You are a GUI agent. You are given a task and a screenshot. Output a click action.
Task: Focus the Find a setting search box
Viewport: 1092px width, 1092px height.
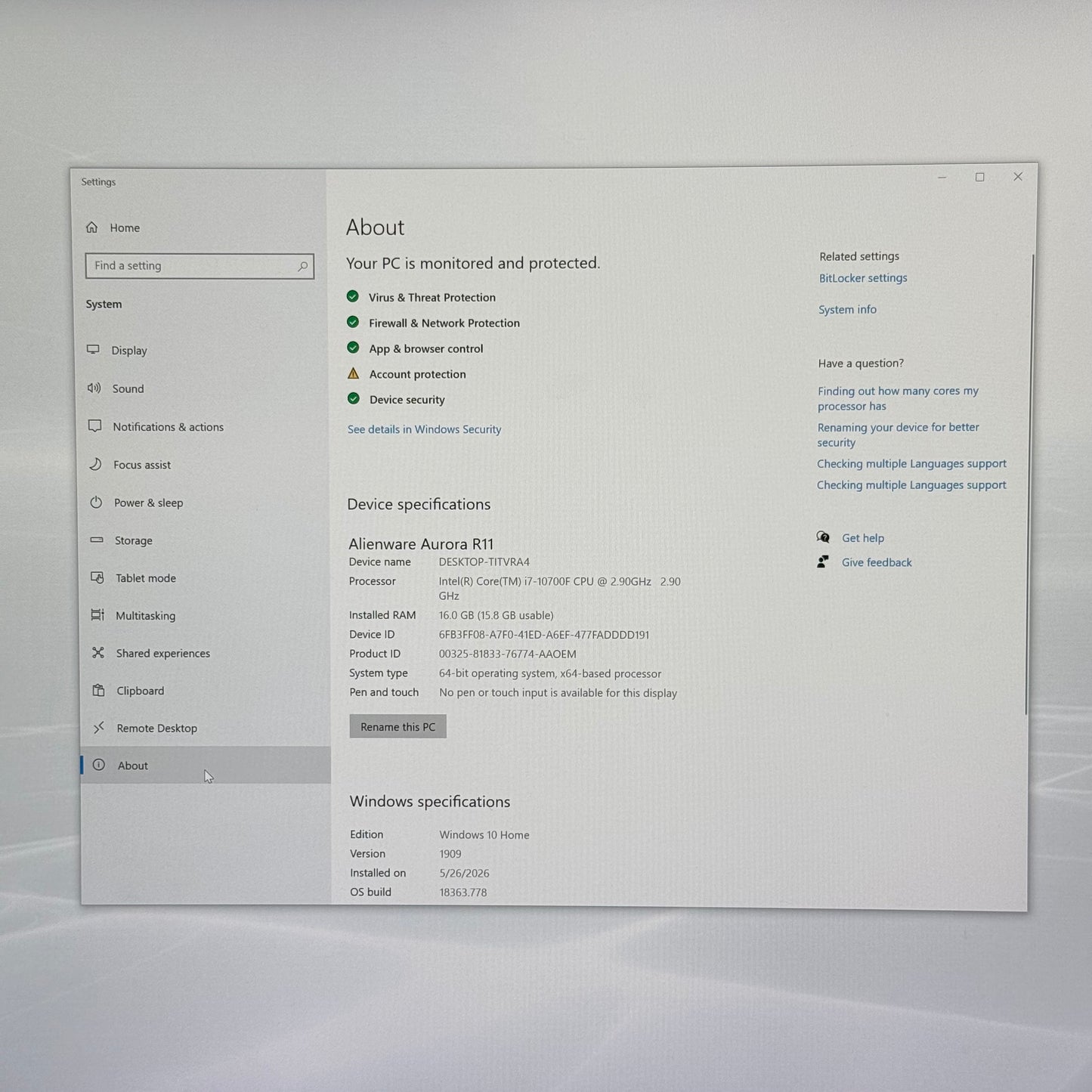click(x=200, y=266)
